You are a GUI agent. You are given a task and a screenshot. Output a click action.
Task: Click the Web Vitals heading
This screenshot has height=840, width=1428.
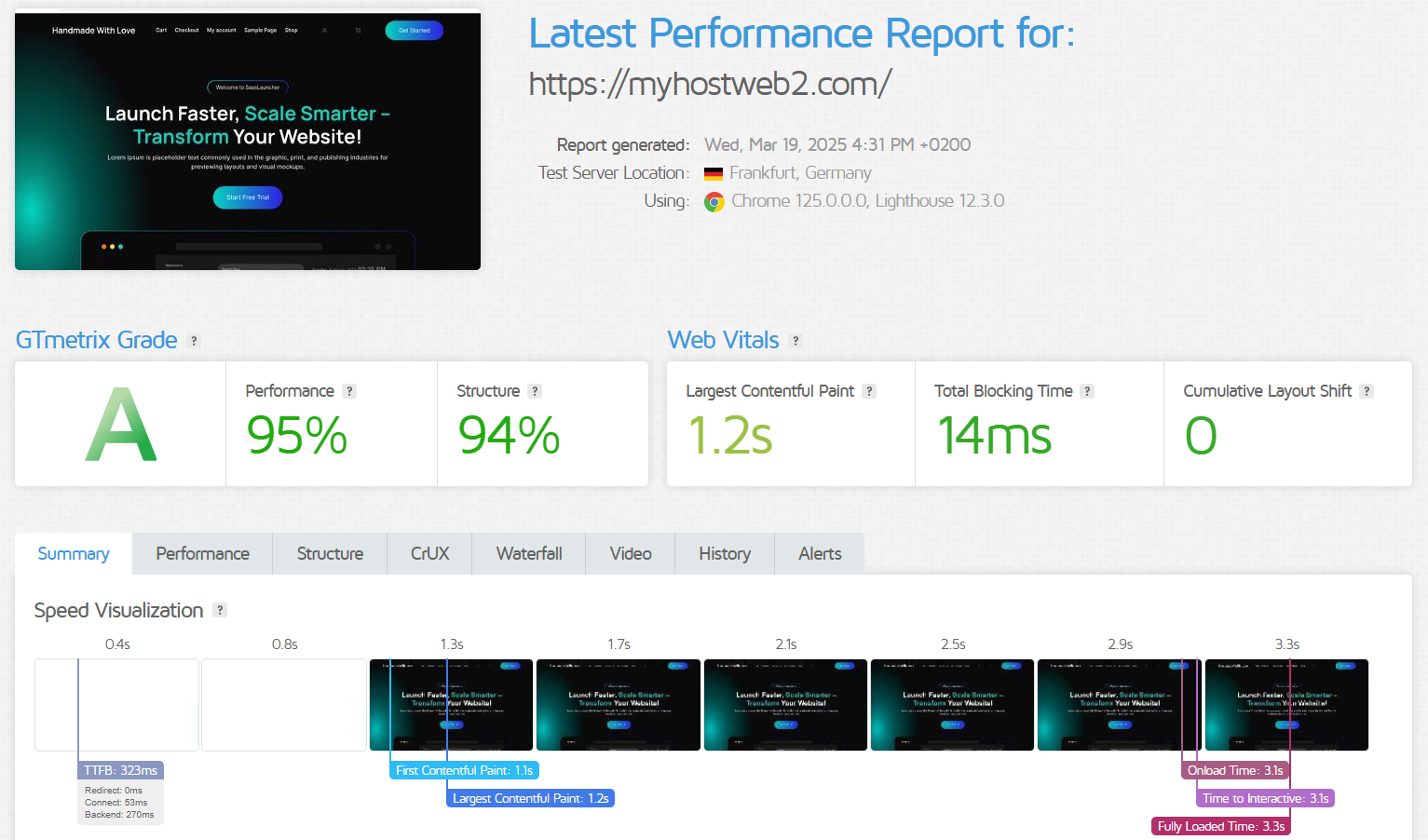click(x=723, y=340)
